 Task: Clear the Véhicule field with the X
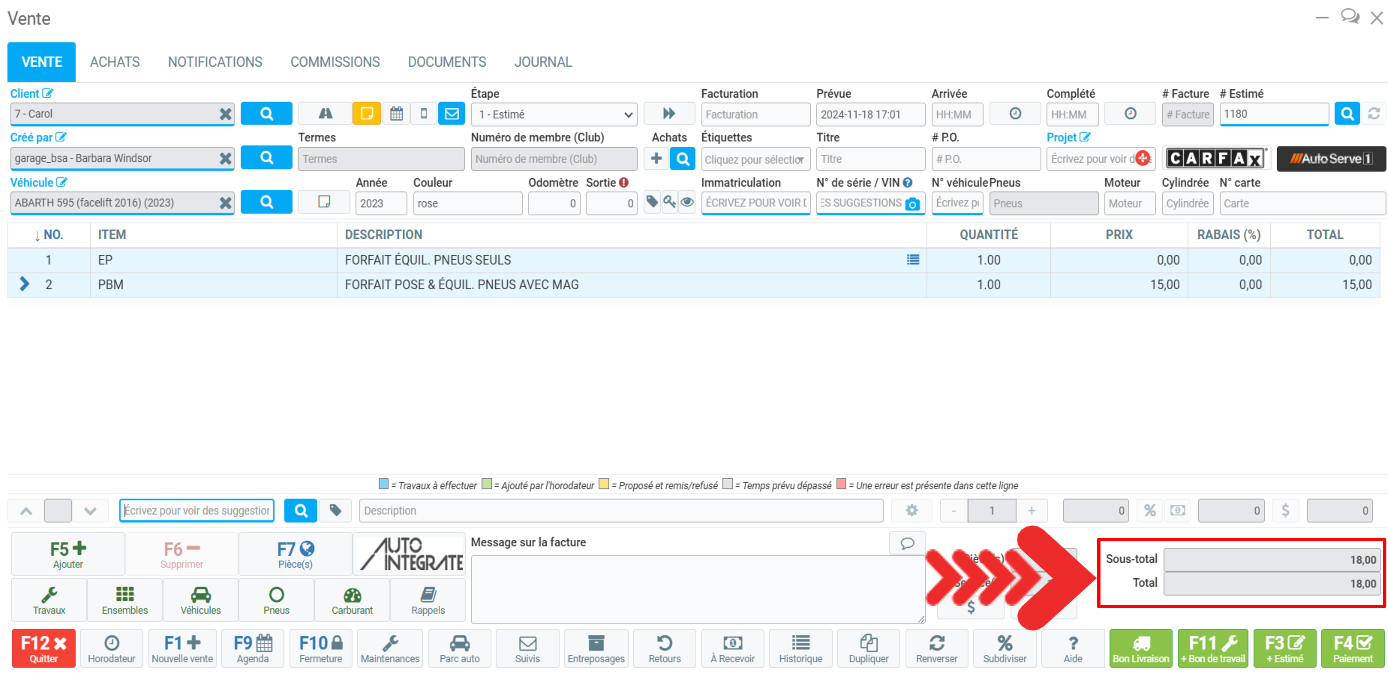point(226,203)
